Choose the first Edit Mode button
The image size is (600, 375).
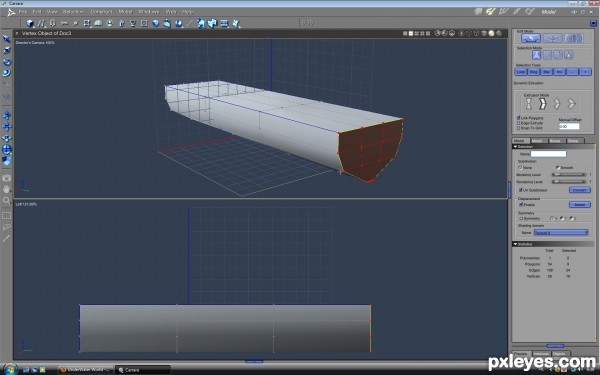[x=531, y=38]
